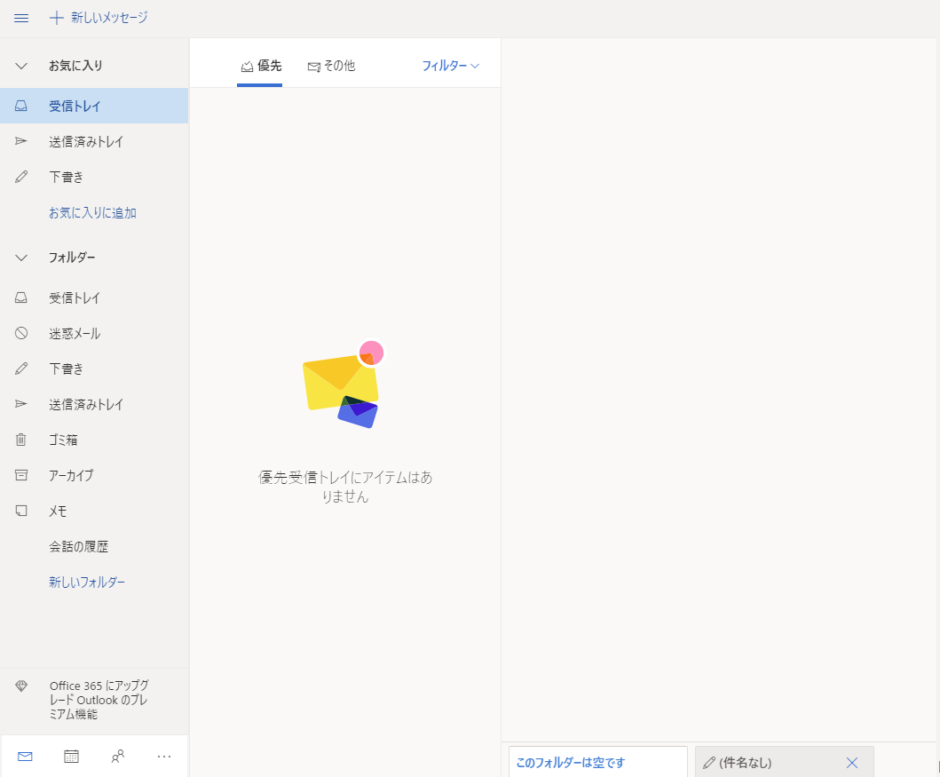The image size is (940, 777).
Task: Click the 新しいフォルダー link
Action: 87,582
